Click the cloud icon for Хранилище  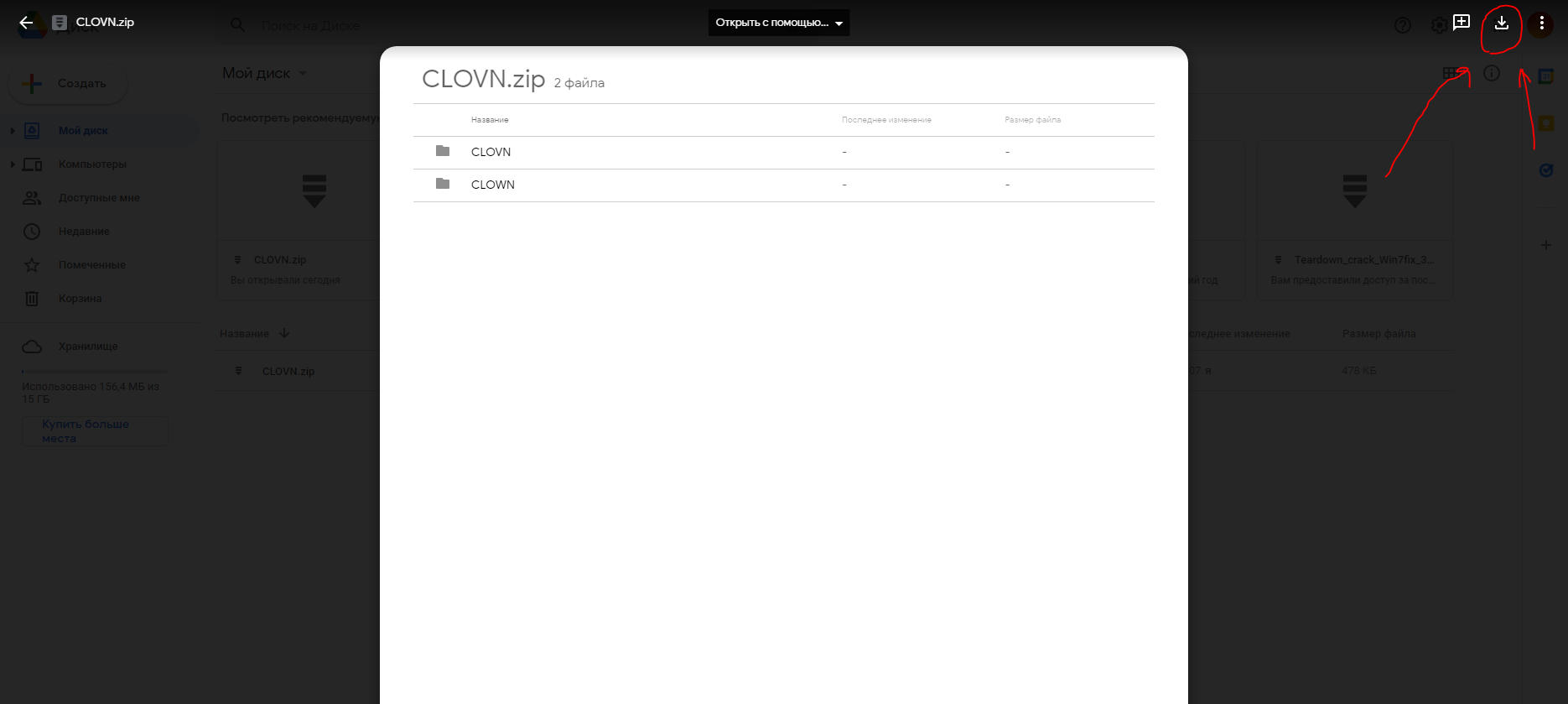[32, 347]
